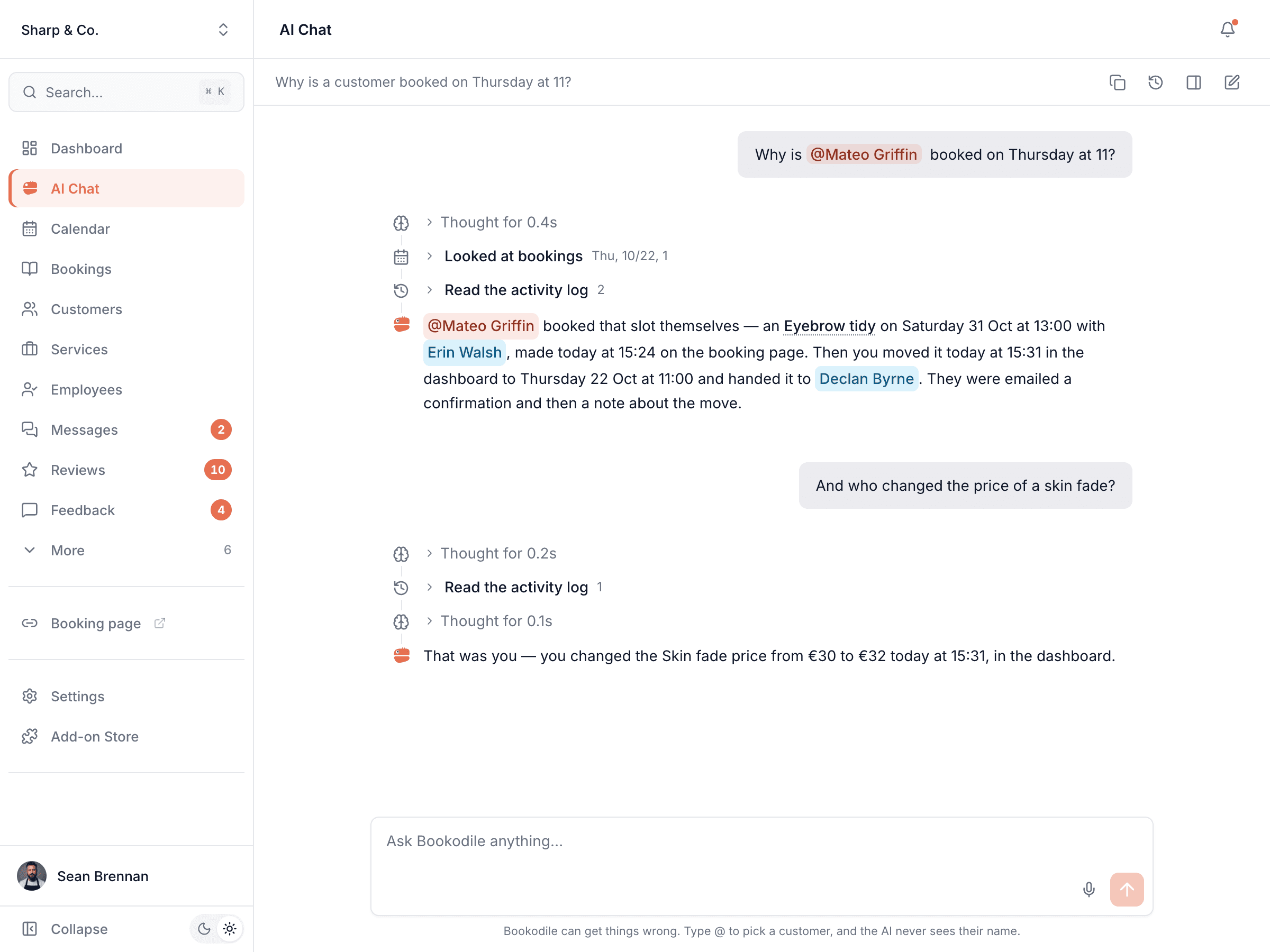
Task: Click the brain icon beside Thought for 0.4s
Action: pos(401,223)
